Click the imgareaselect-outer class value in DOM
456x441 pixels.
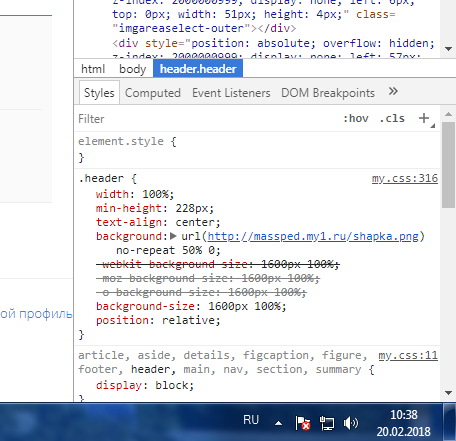(181, 28)
